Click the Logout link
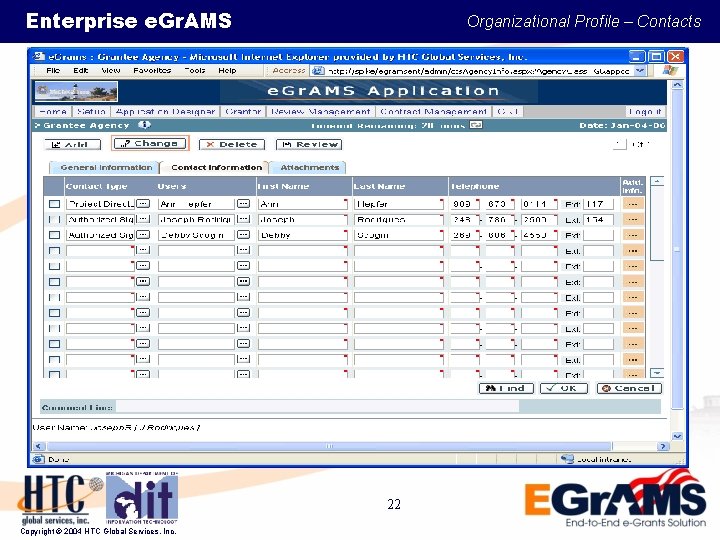 click(x=645, y=112)
